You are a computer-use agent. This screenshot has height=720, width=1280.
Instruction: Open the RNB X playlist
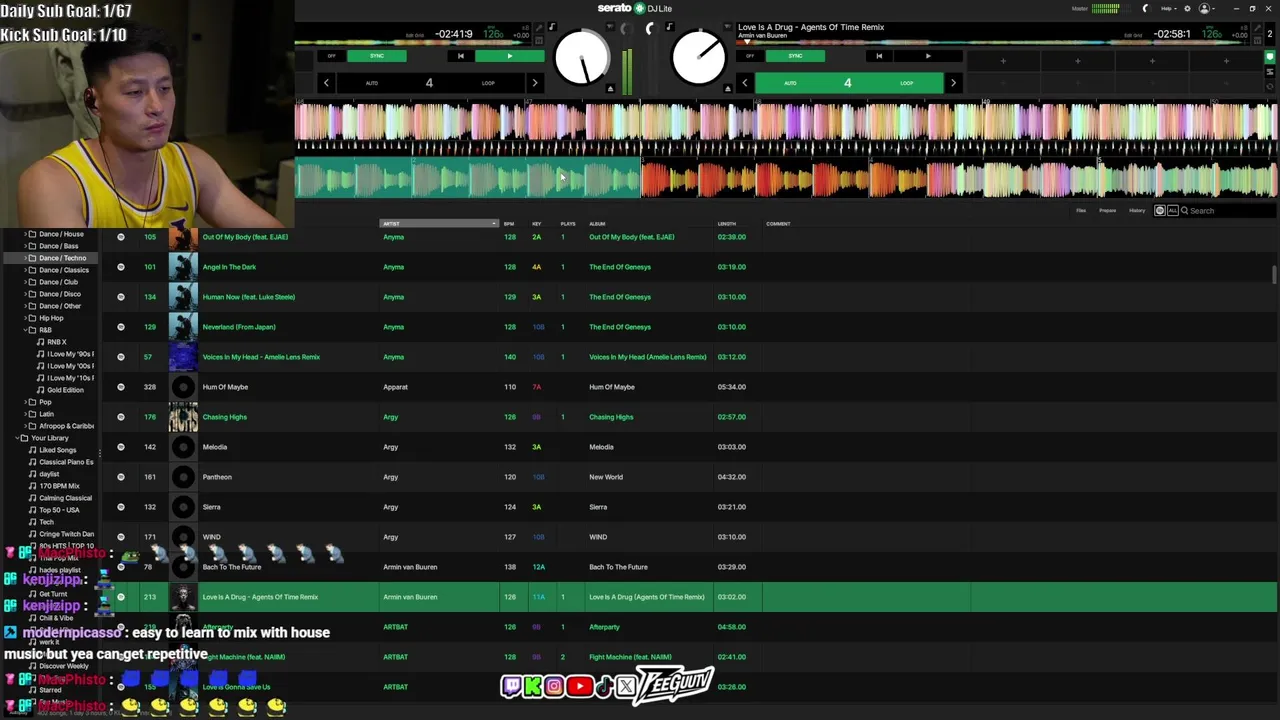click(57, 342)
